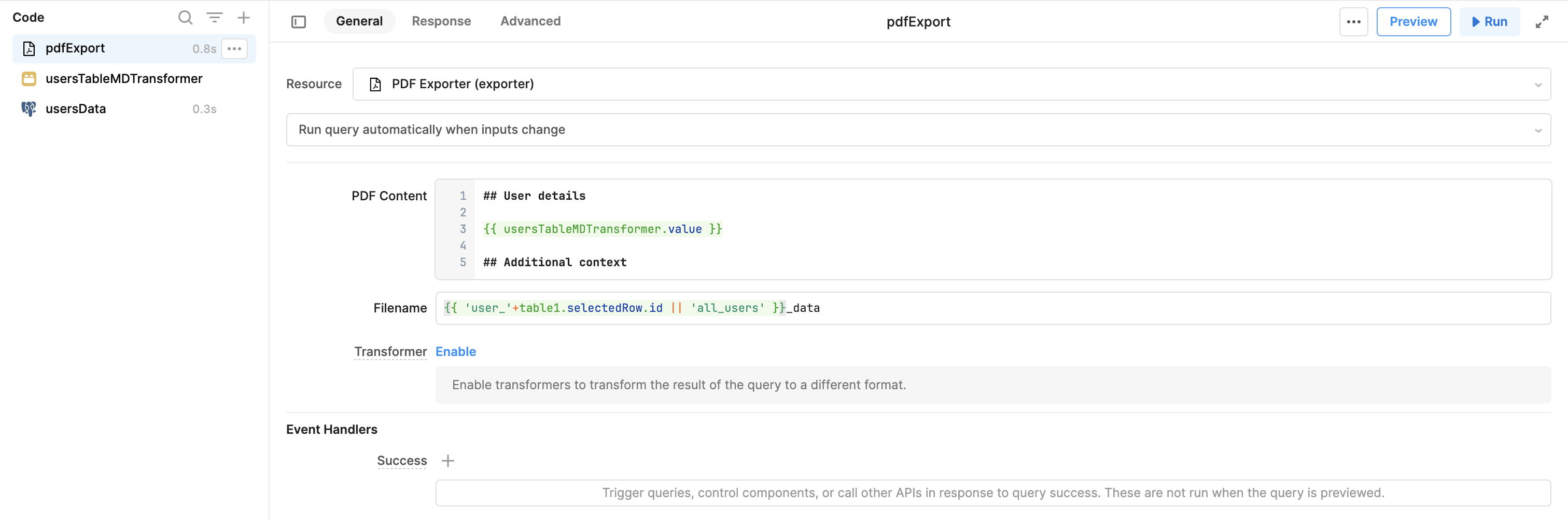Expand the run query trigger dropdown
The width and height of the screenshot is (1568, 521).
(918, 130)
